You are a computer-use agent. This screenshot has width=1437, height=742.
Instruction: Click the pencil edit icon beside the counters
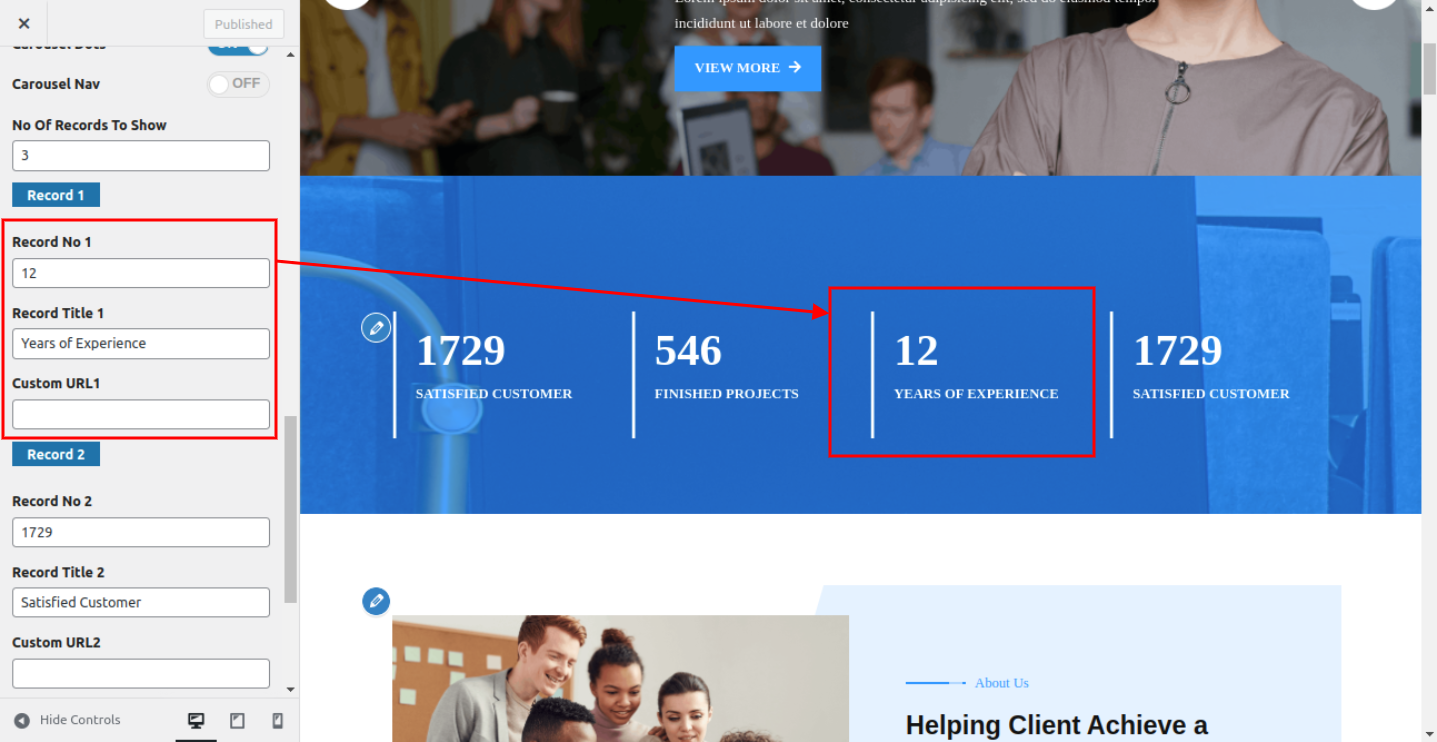(x=376, y=327)
